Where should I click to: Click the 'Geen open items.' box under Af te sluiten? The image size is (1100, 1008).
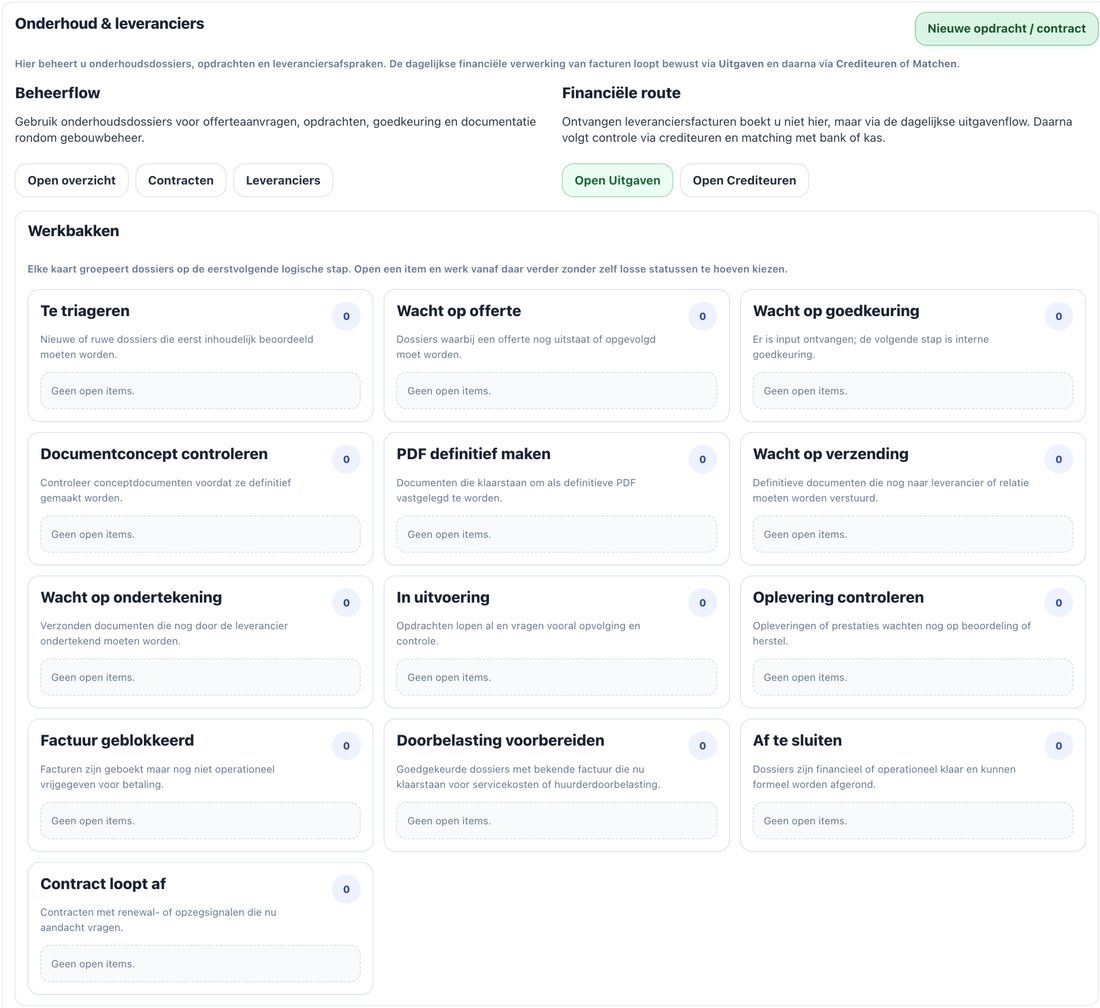[x=913, y=820]
